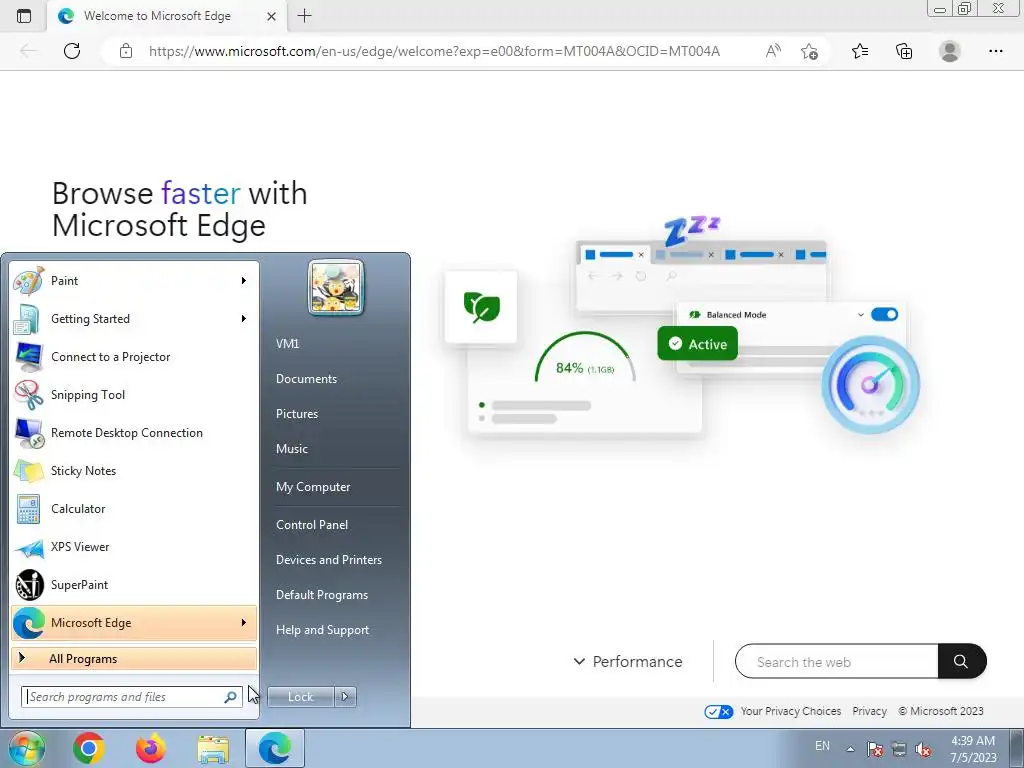Viewport: 1024px width, 768px height.
Task: Open Calculator from Start menu
Action: click(x=134, y=509)
